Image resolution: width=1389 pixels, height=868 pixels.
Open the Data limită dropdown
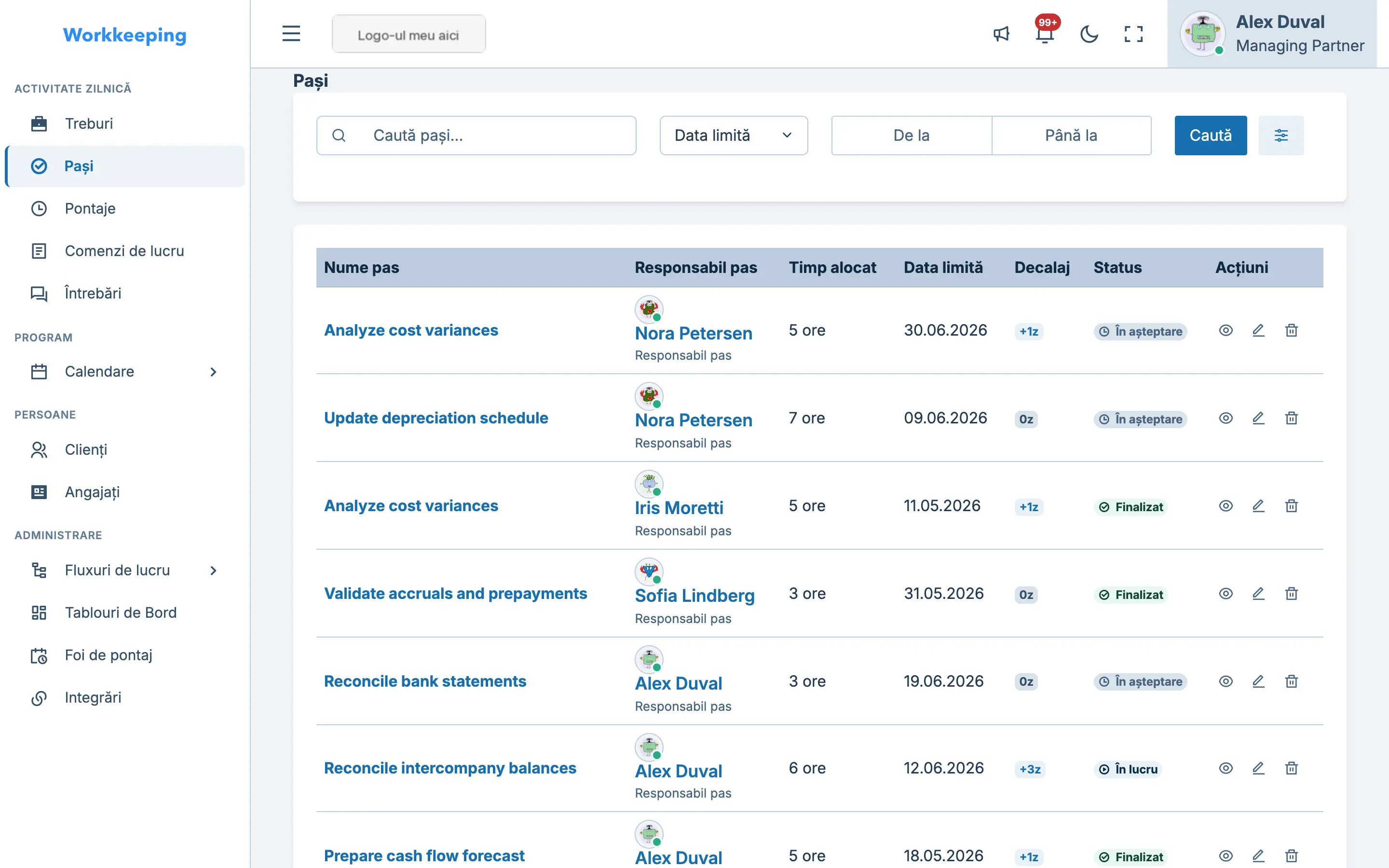(x=734, y=136)
